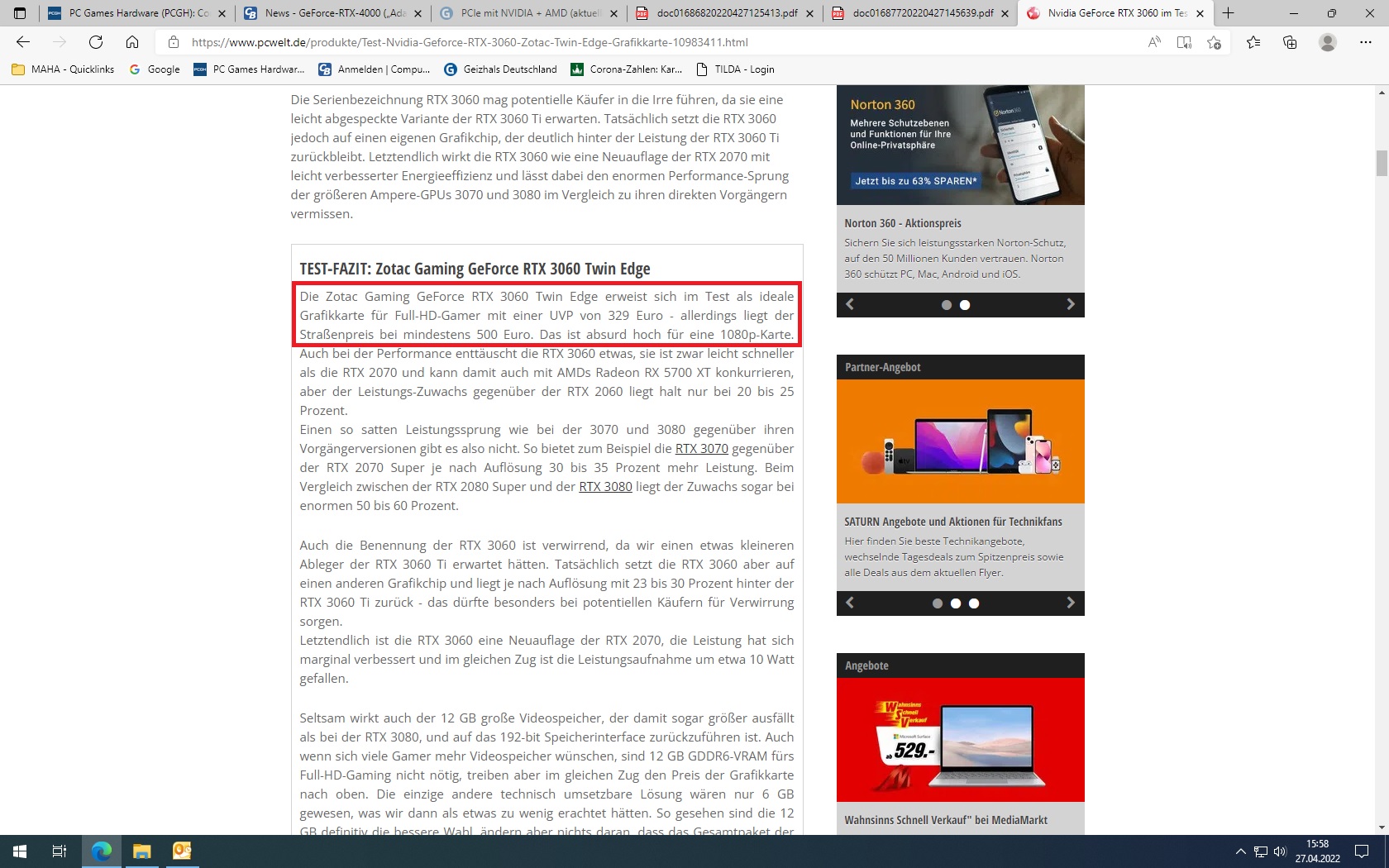Open Outlook from the taskbar
The width and height of the screenshot is (1389, 868).
pyautogui.click(x=182, y=851)
